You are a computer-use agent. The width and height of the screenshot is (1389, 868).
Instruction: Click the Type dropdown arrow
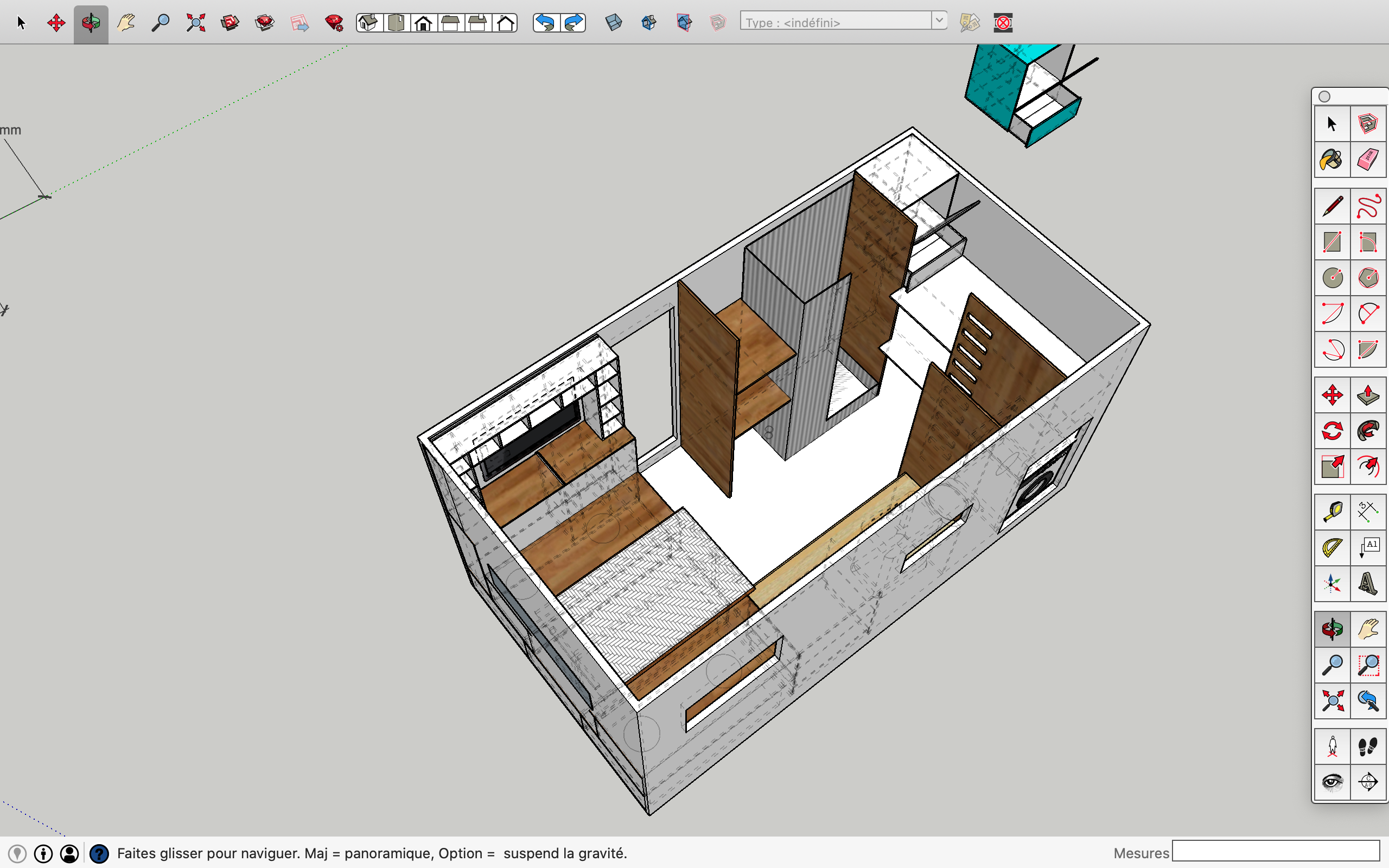tap(939, 21)
